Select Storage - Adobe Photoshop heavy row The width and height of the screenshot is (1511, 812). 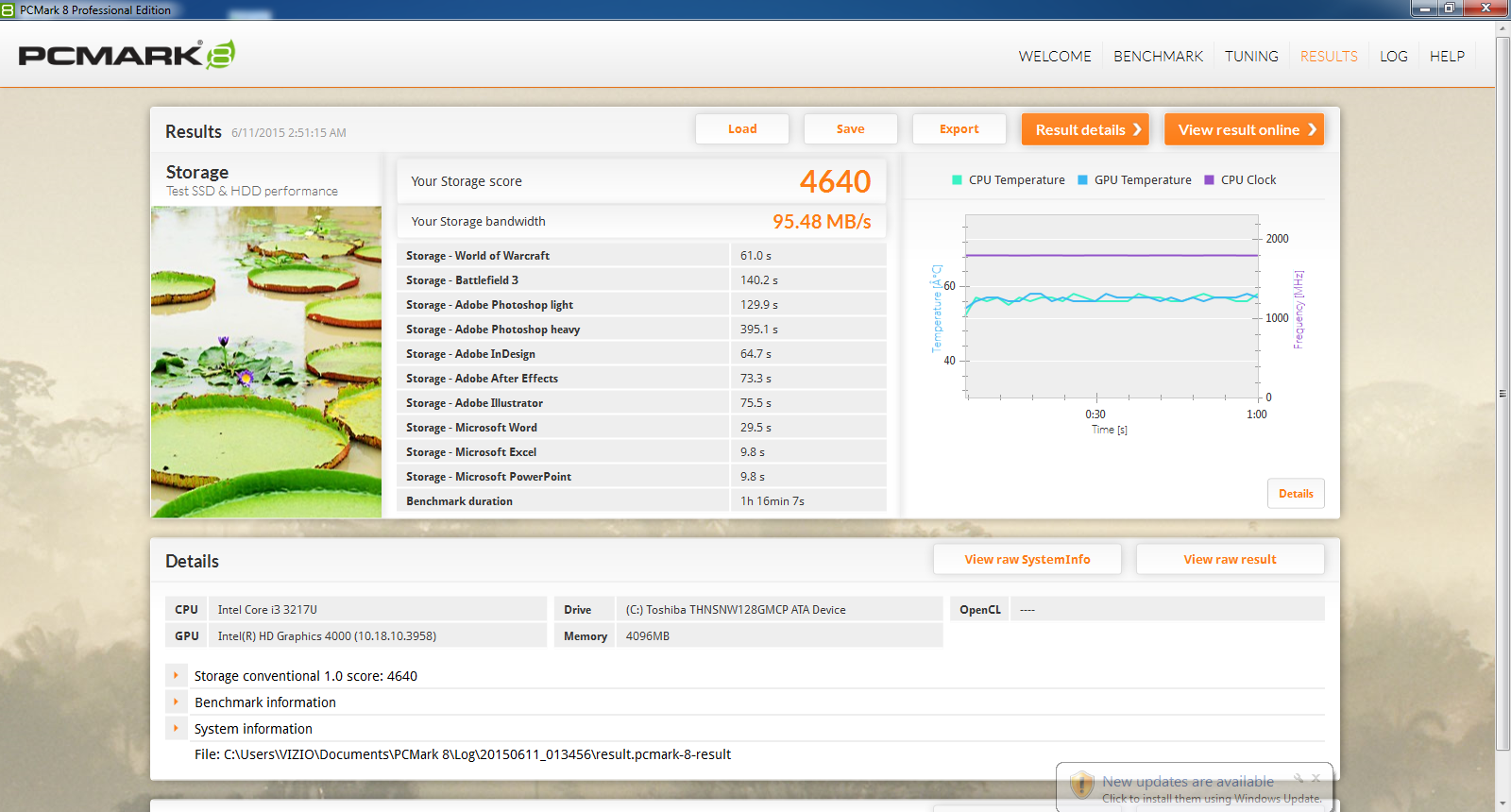click(x=641, y=330)
